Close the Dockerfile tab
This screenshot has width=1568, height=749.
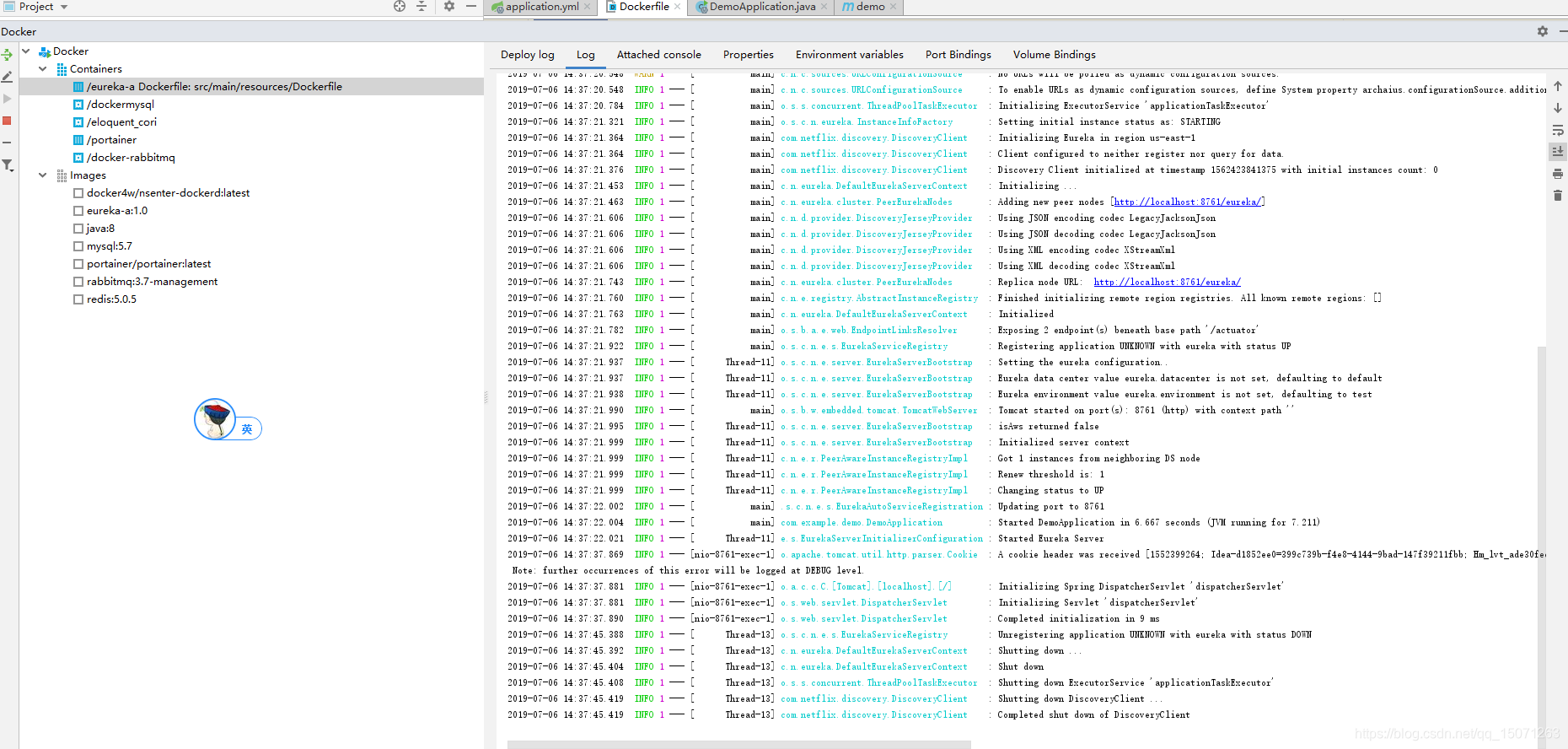tap(677, 7)
